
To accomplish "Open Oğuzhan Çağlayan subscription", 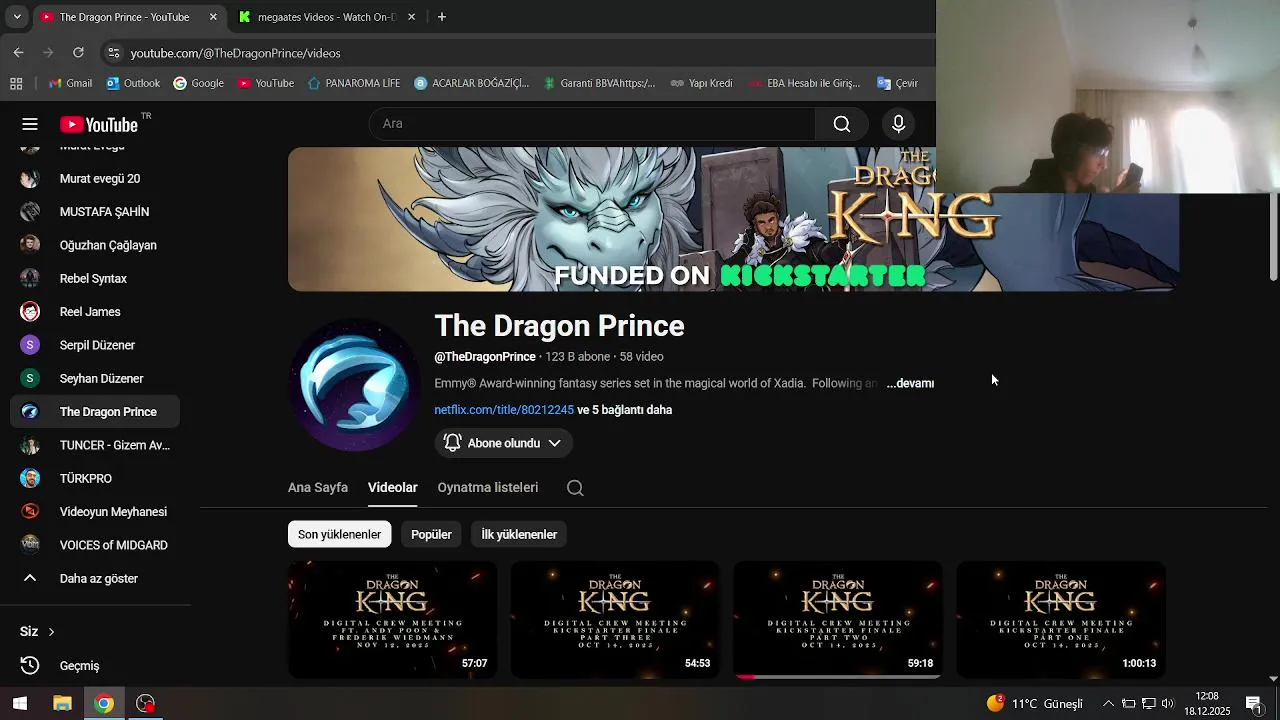I will 95,245.
